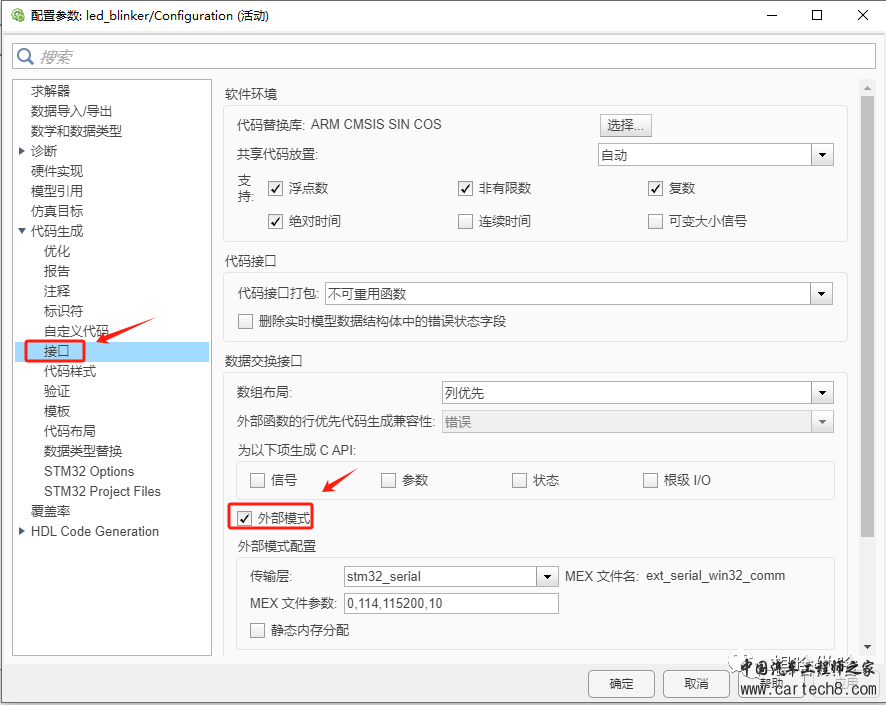Open STM32 Options page
Screen dimensions: 886x705
(89, 471)
